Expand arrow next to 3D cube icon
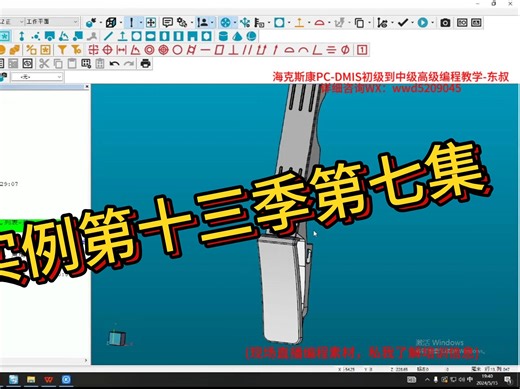Image resolution: width=520 pixels, height=389 pixels. 120,23
